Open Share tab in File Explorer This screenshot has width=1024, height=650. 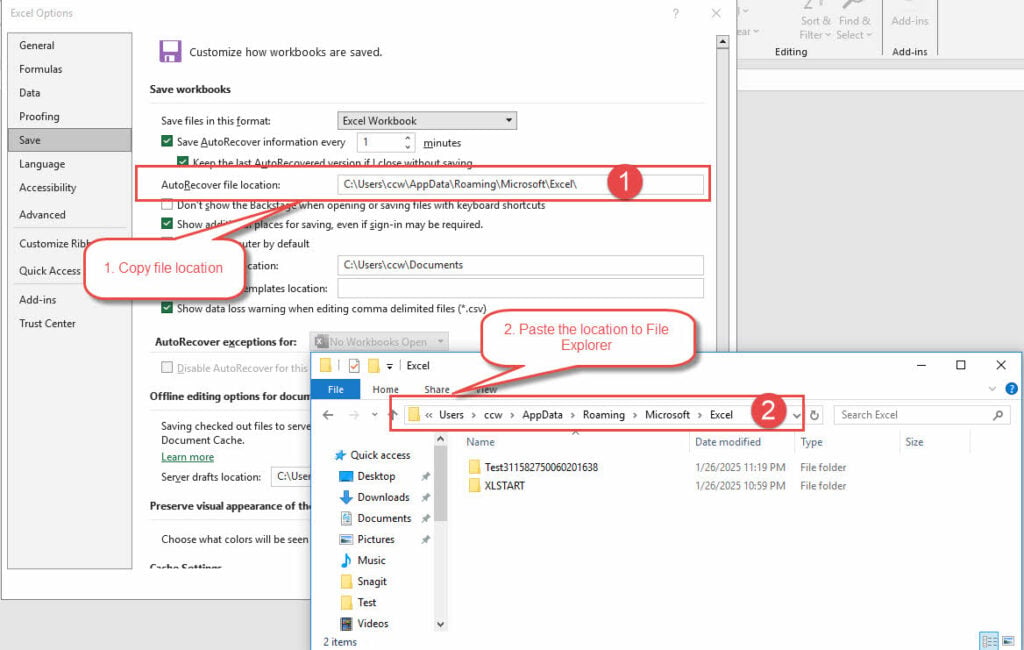437,389
